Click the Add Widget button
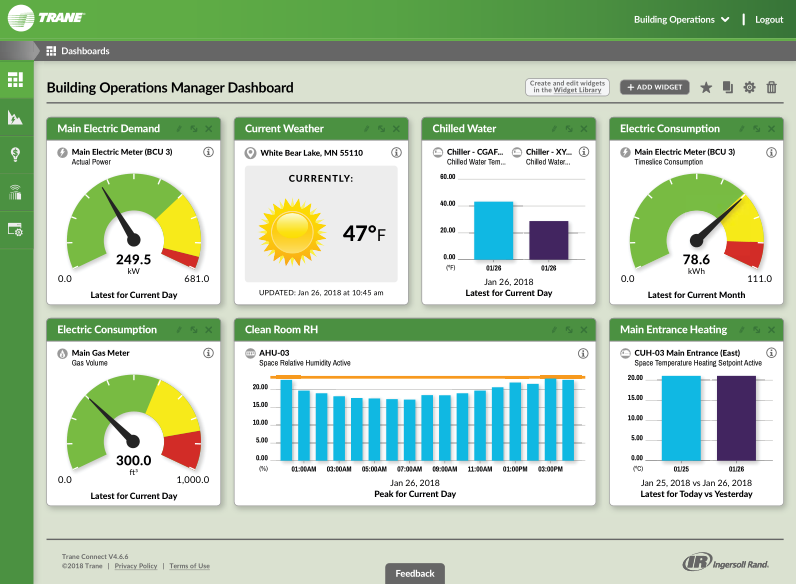The image size is (796, 584). pos(654,88)
